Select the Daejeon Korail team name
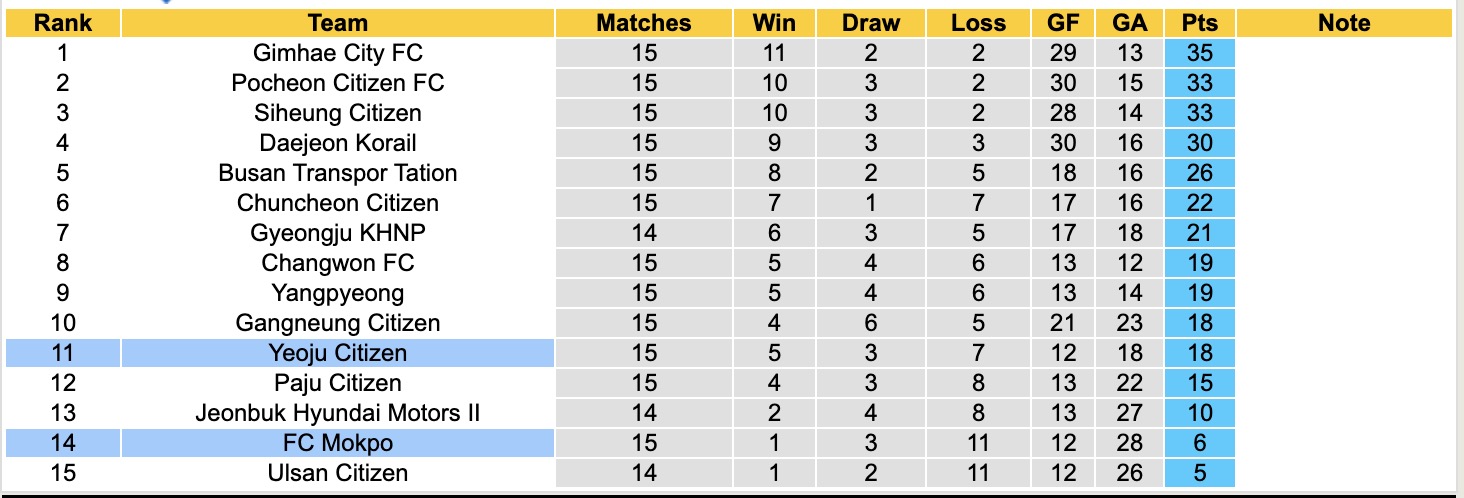1464x498 pixels. click(338, 143)
